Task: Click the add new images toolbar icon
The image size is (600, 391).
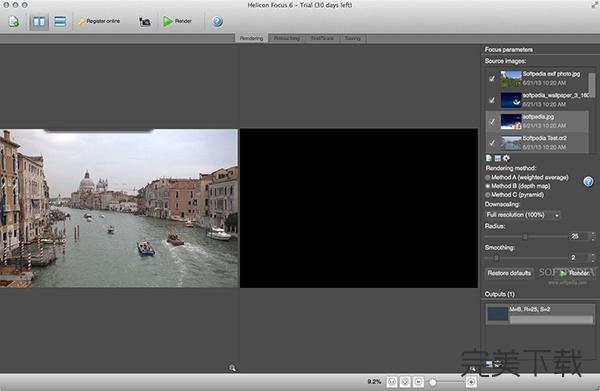Action: pyautogui.click(x=14, y=21)
